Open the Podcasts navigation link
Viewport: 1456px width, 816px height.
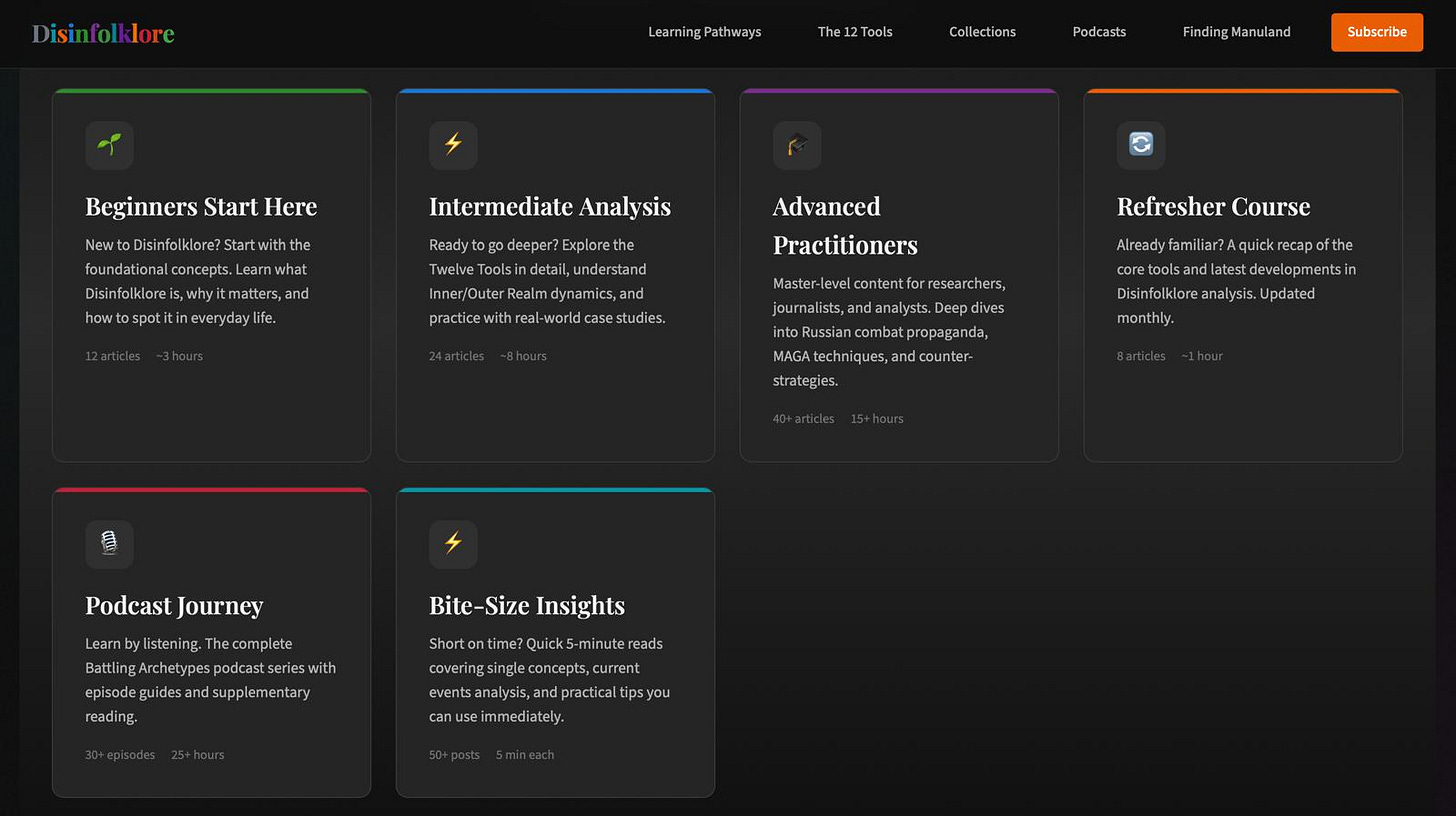tap(1099, 32)
